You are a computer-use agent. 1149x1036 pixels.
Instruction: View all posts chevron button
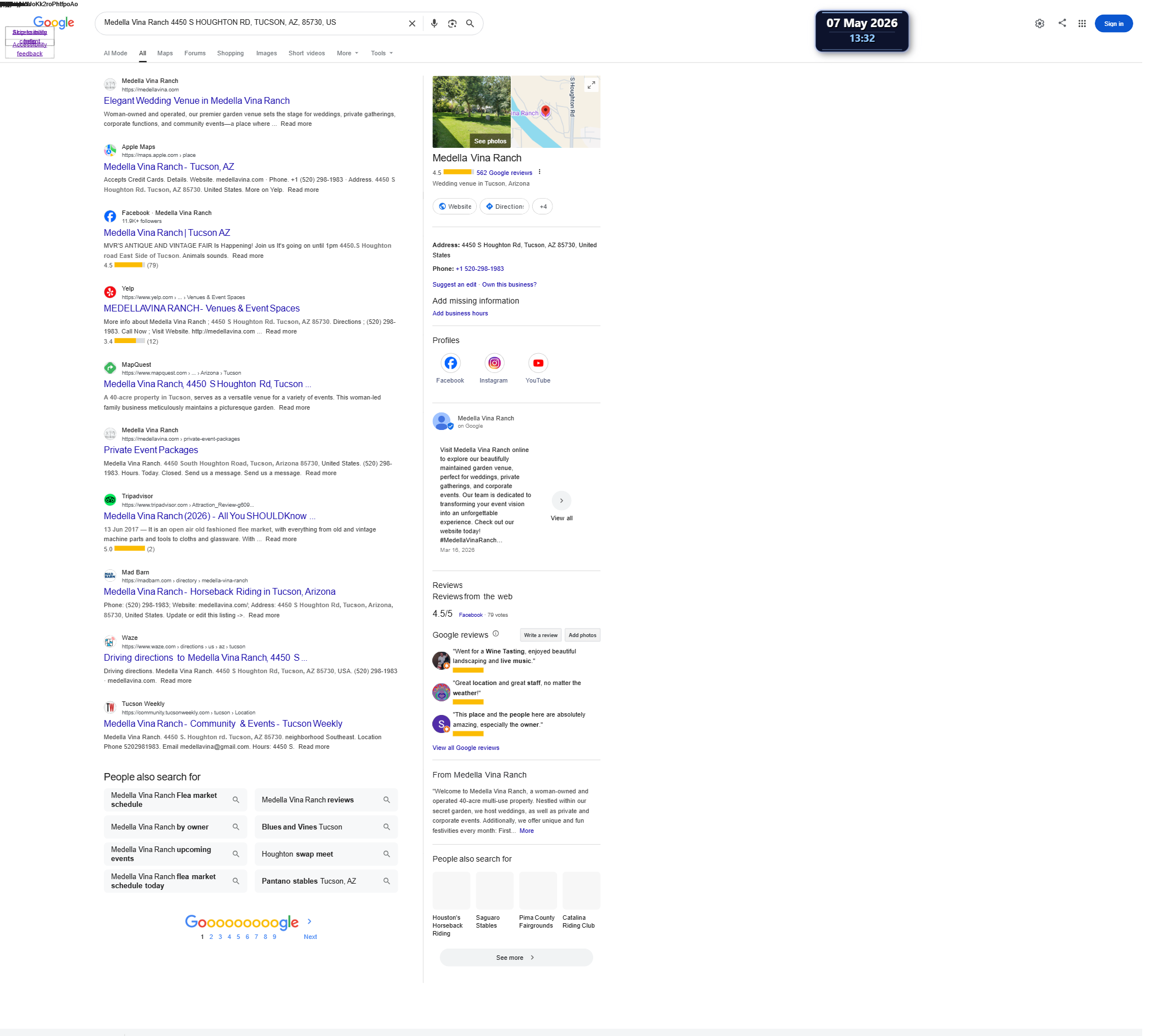(561, 501)
